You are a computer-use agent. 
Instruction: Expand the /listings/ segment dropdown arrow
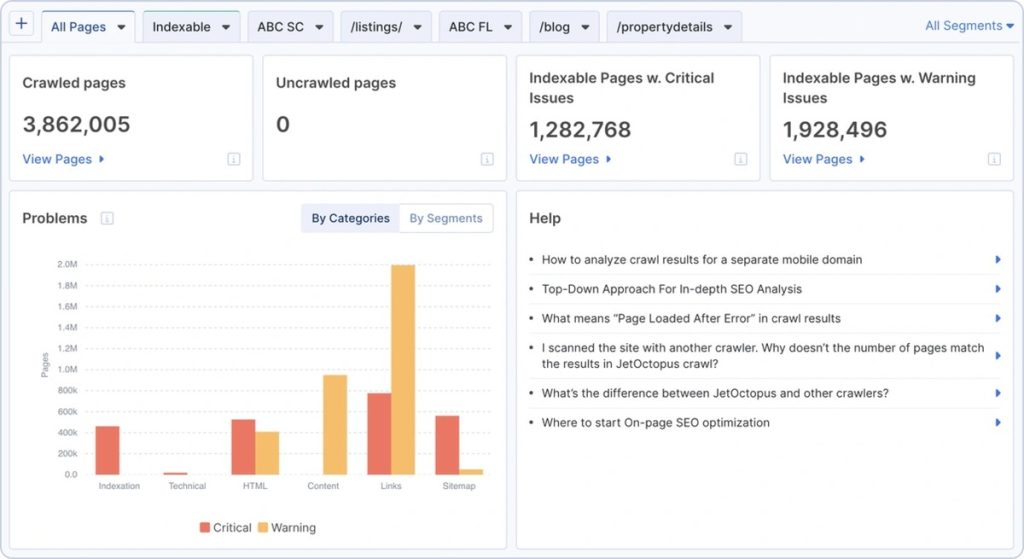(417, 28)
